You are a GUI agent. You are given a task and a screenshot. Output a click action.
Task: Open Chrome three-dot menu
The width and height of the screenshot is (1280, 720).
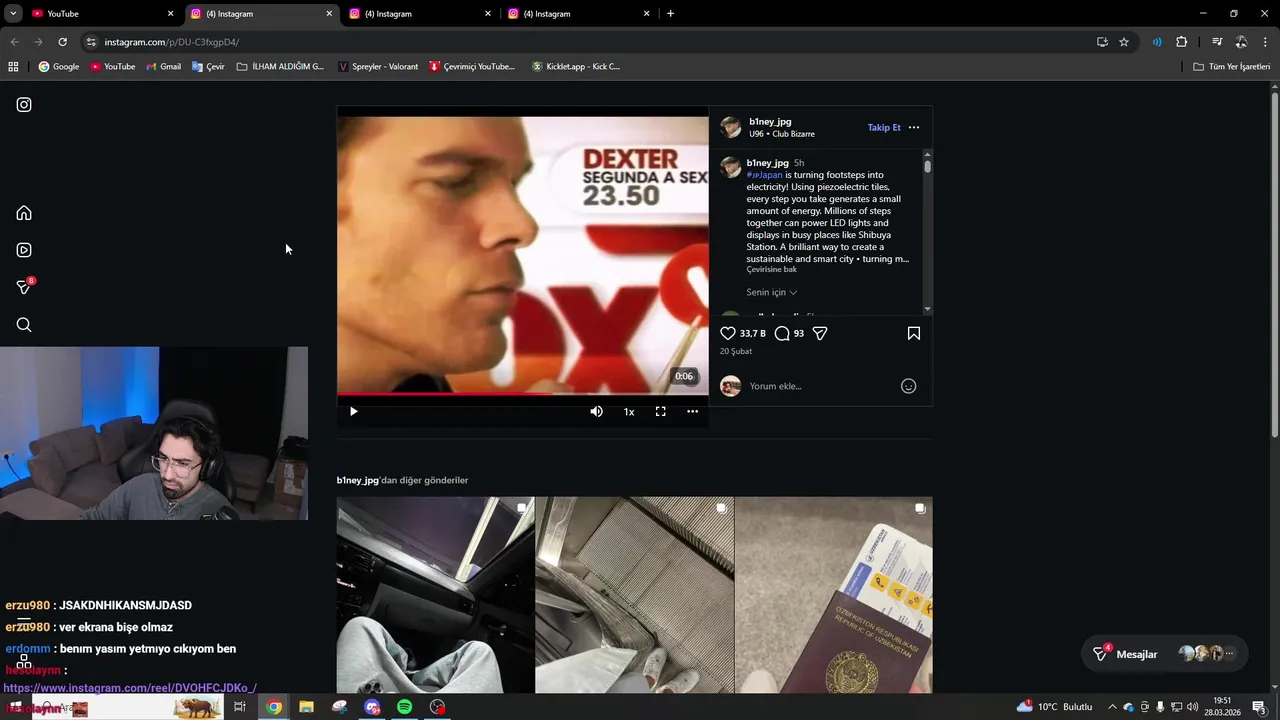point(1266,42)
